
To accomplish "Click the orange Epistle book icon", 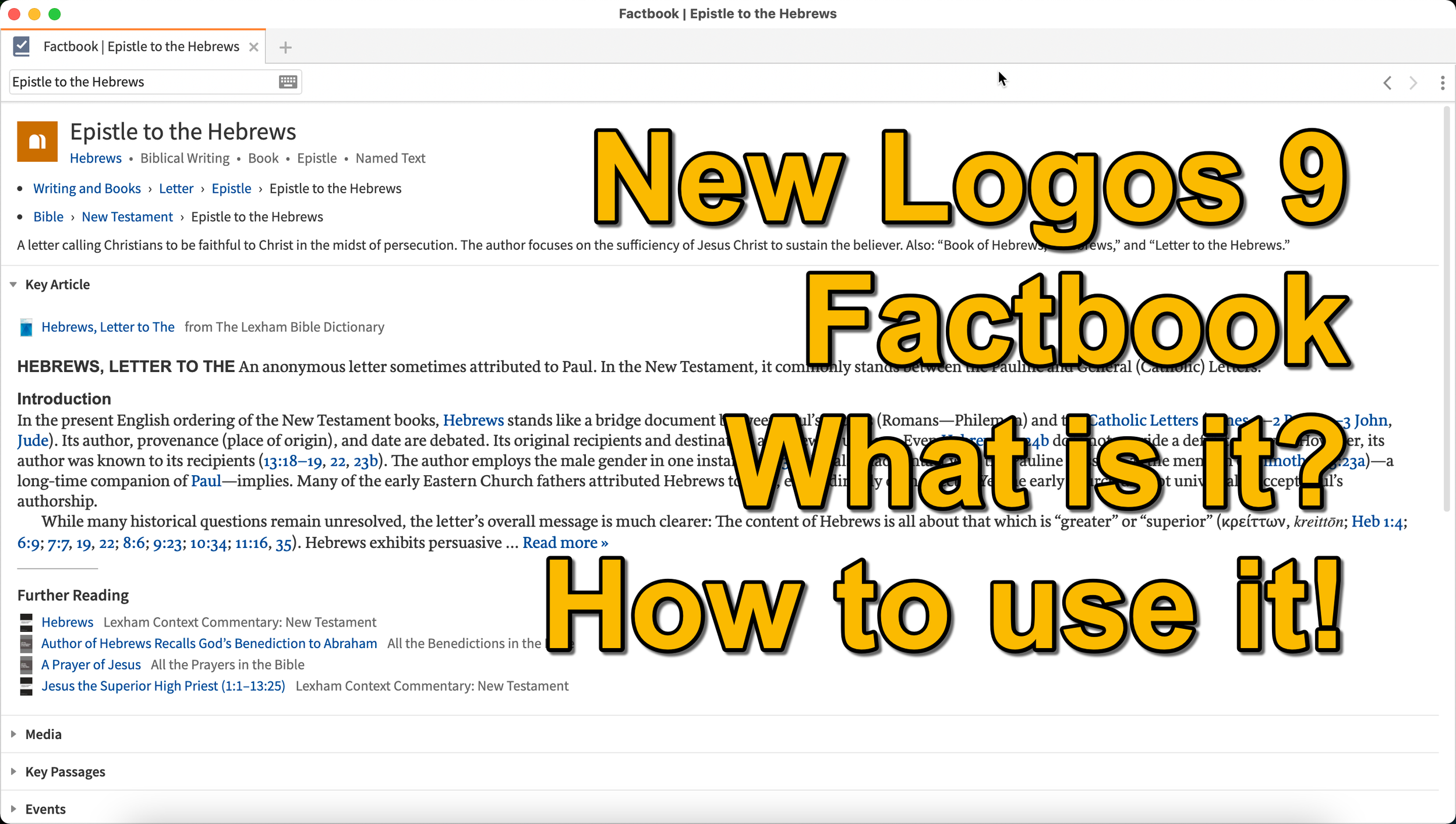I will coord(37,141).
